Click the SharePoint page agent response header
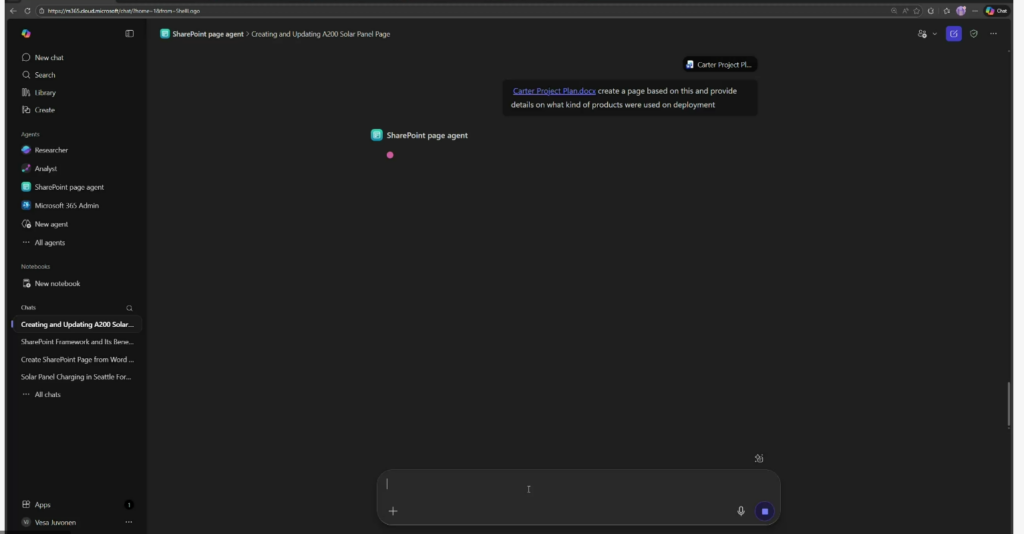 pyautogui.click(x=420, y=135)
